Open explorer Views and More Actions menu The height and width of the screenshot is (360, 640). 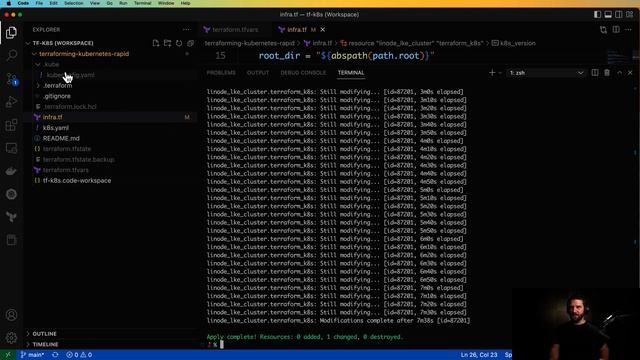coord(187,30)
